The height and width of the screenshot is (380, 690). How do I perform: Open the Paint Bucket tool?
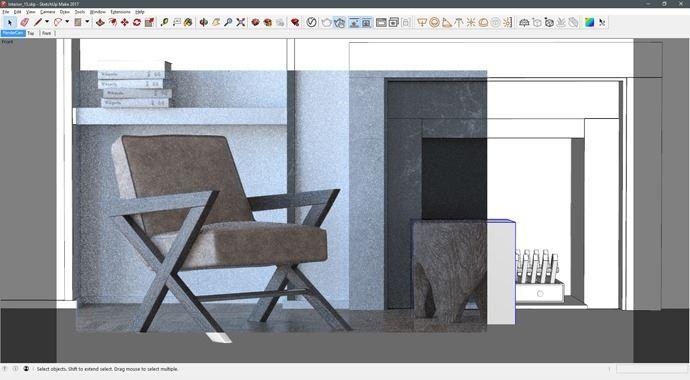point(188,22)
